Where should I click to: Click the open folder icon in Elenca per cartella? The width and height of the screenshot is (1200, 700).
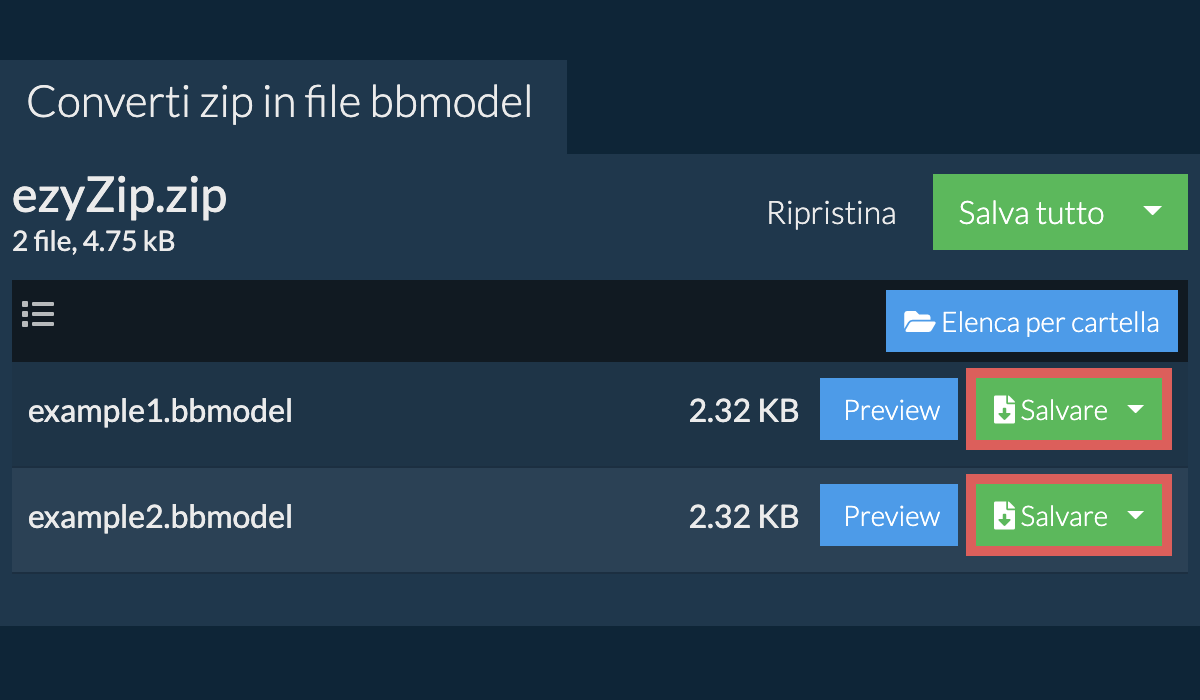[x=919, y=322]
